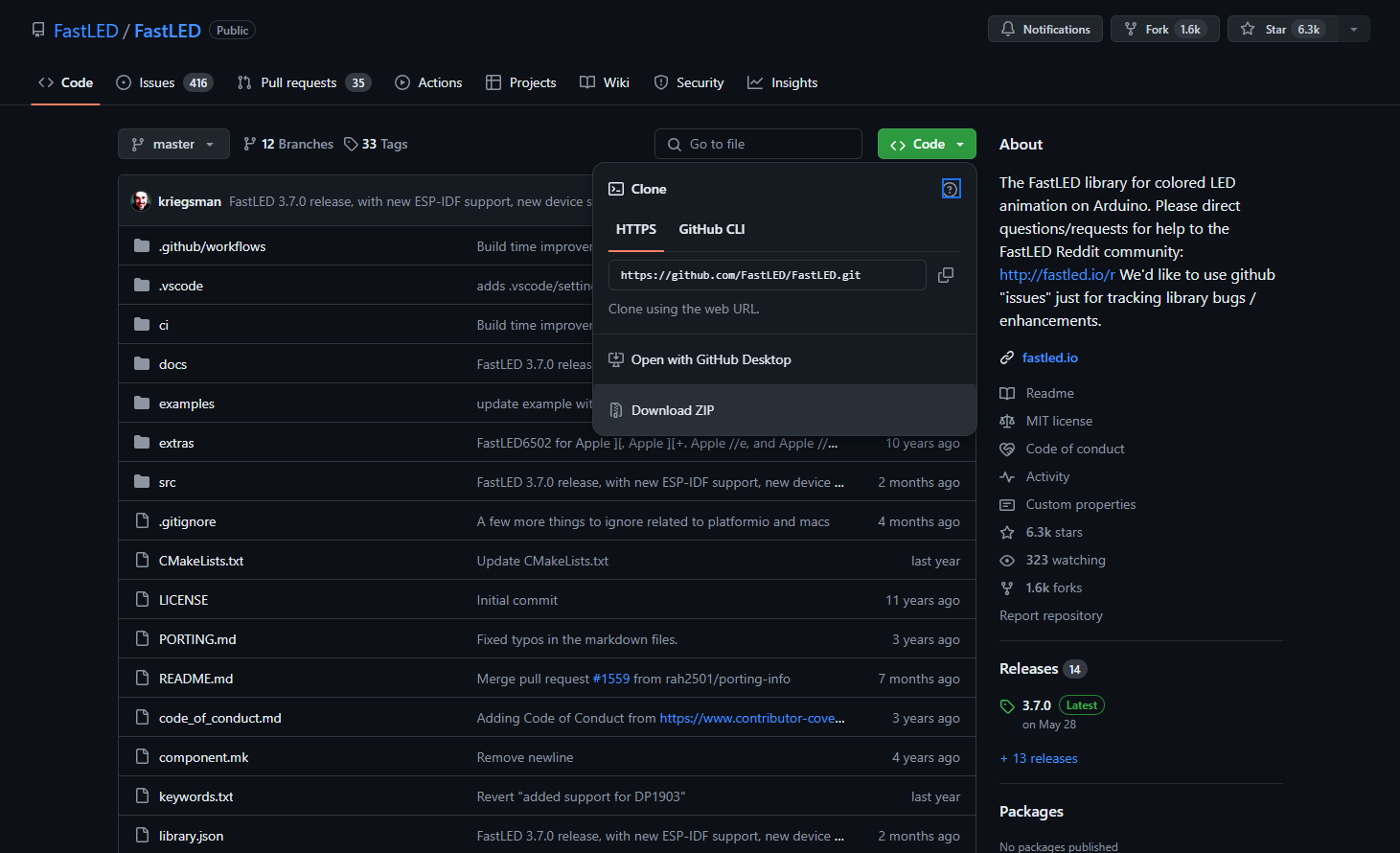Open the Issues tab
This screenshot has height=853, width=1400.
click(x=164, y=82)
